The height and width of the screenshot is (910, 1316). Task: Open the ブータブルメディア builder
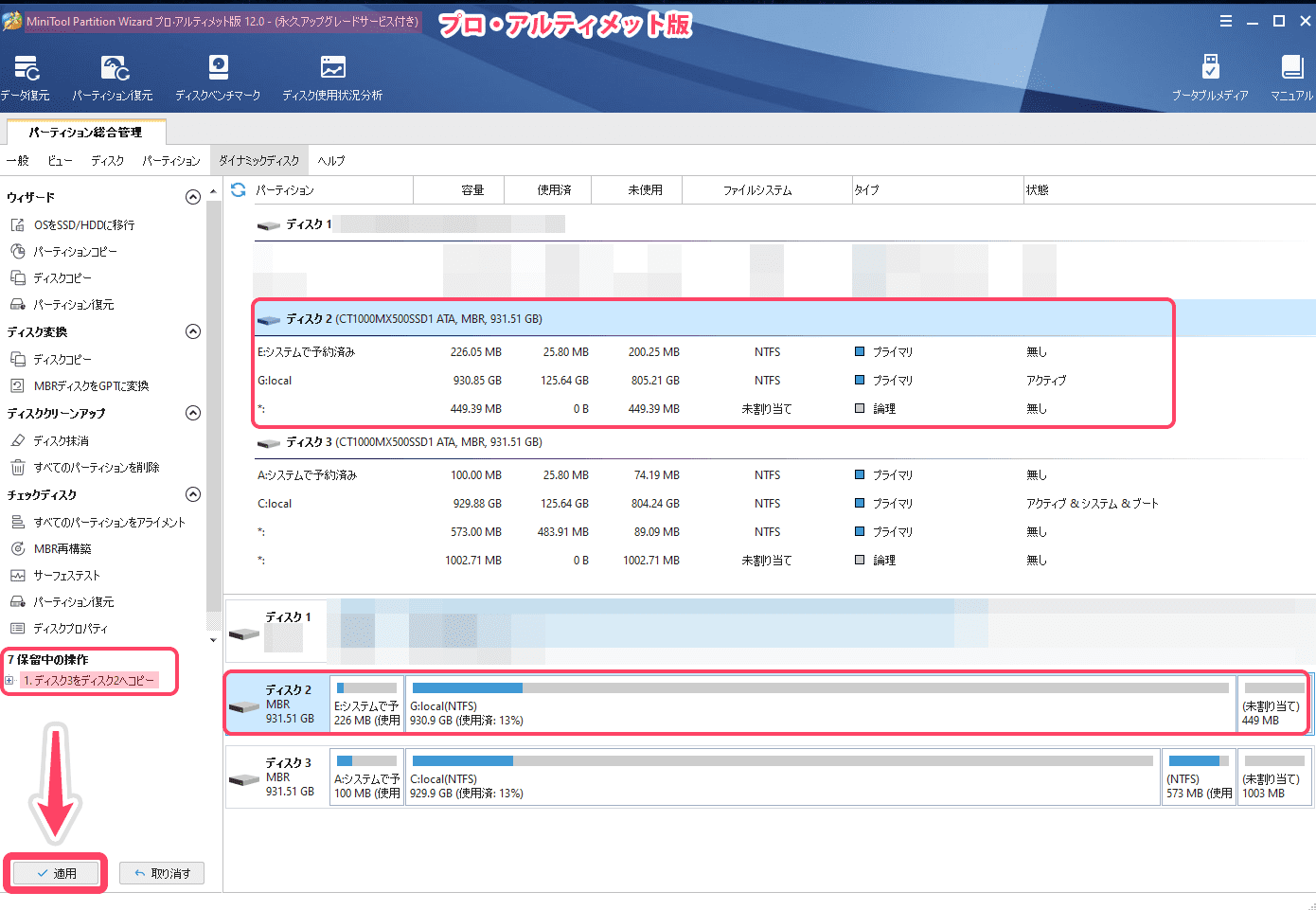tap(1210, 77)
